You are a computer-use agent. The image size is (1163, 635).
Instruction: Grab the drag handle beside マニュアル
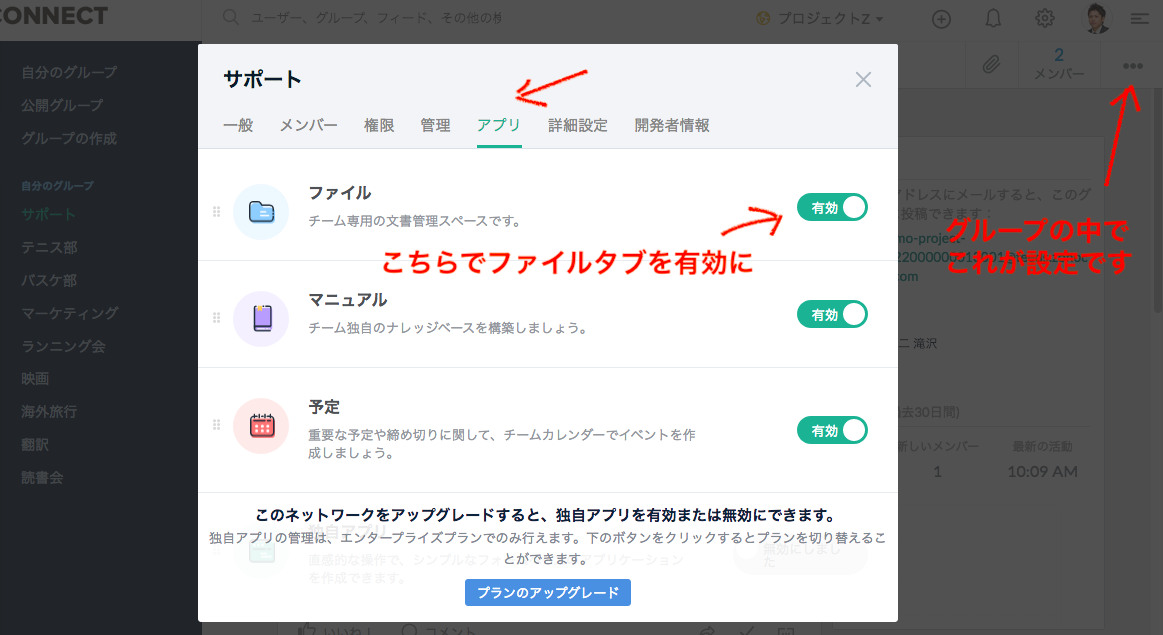click(217, 318)
